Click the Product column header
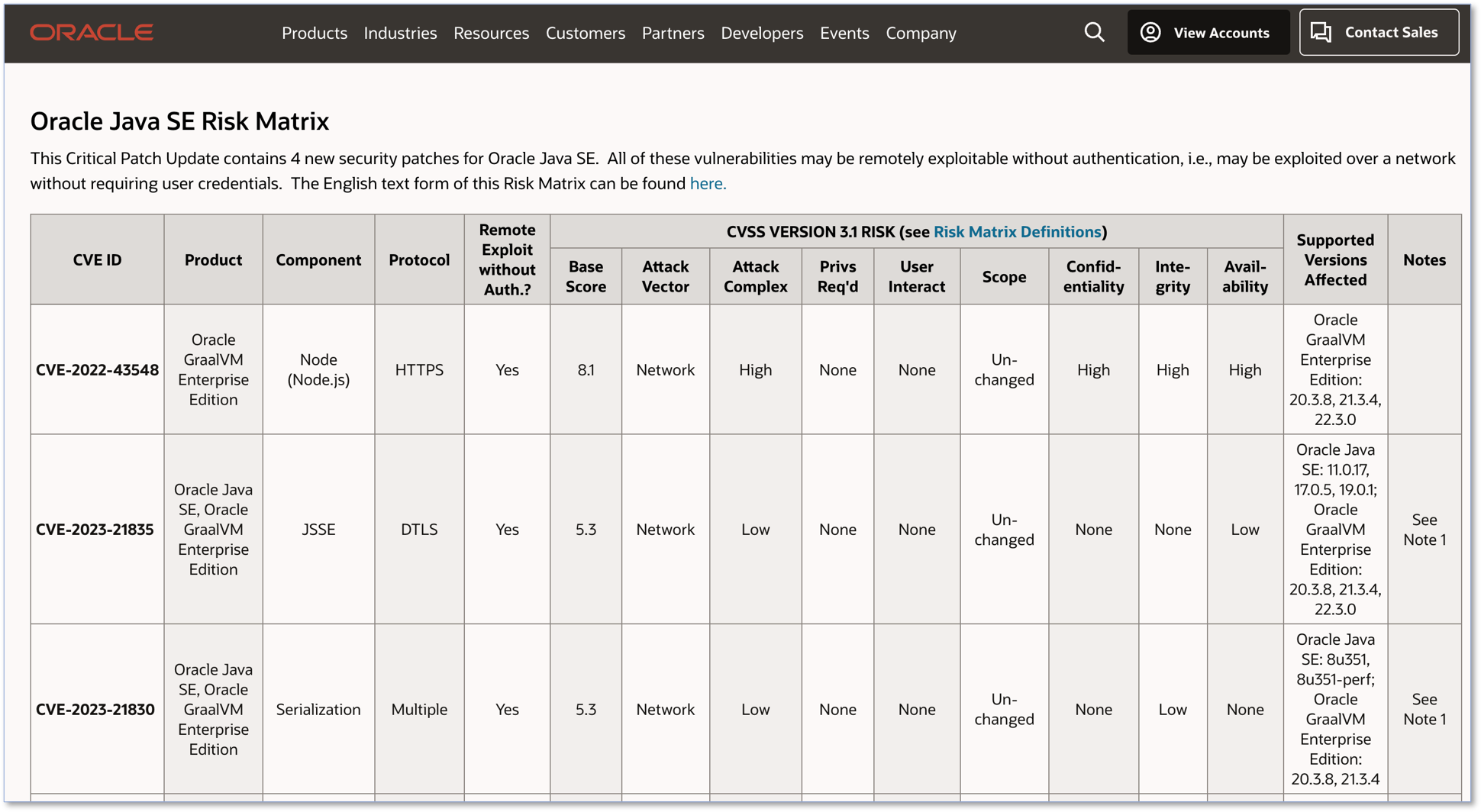This screenshot has width=1481, height=812. [x=213, y=260]
